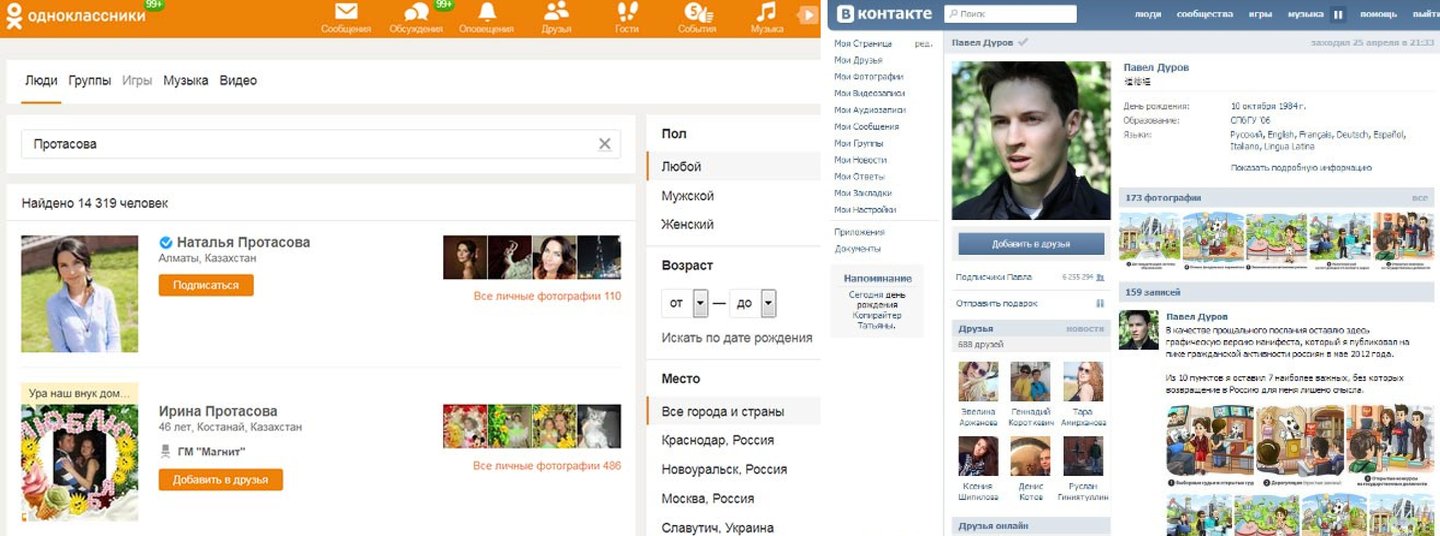The width and height of the screenshot is (1440, 536).
Task: Click the checkmark next to Павел Дуров title
Action: pyautogui.click(x=1023, y=43)
